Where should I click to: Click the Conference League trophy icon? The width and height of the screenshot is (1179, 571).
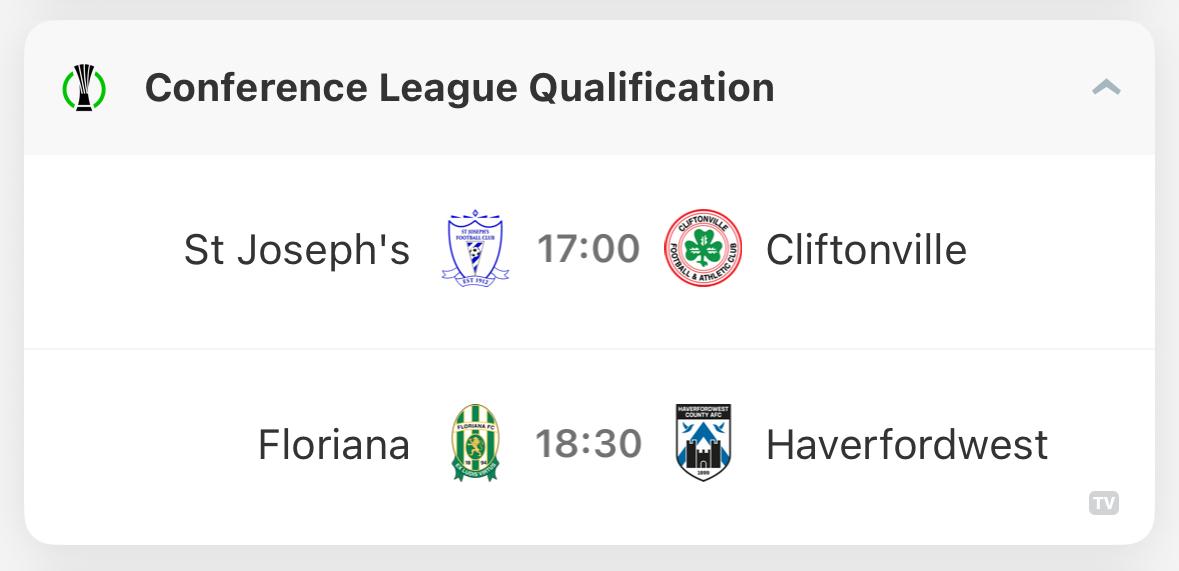tap(84, 88)
